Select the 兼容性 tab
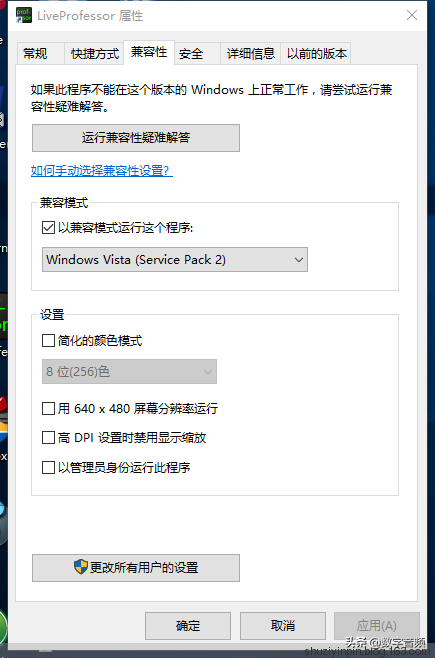Viewport: 435px width, 658px height. pos(149,52)
